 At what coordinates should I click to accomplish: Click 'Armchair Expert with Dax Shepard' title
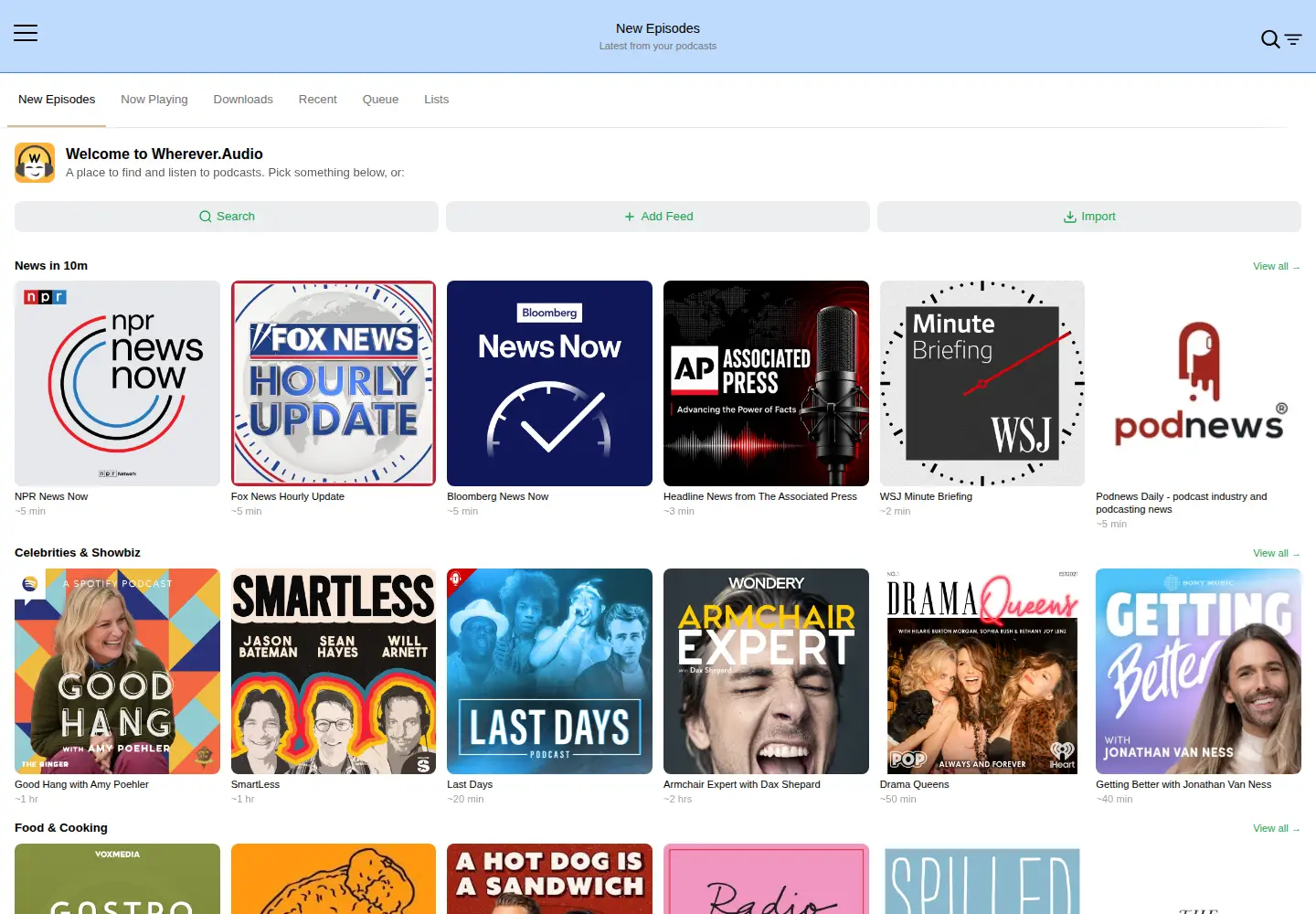click(x=742, y=784)
